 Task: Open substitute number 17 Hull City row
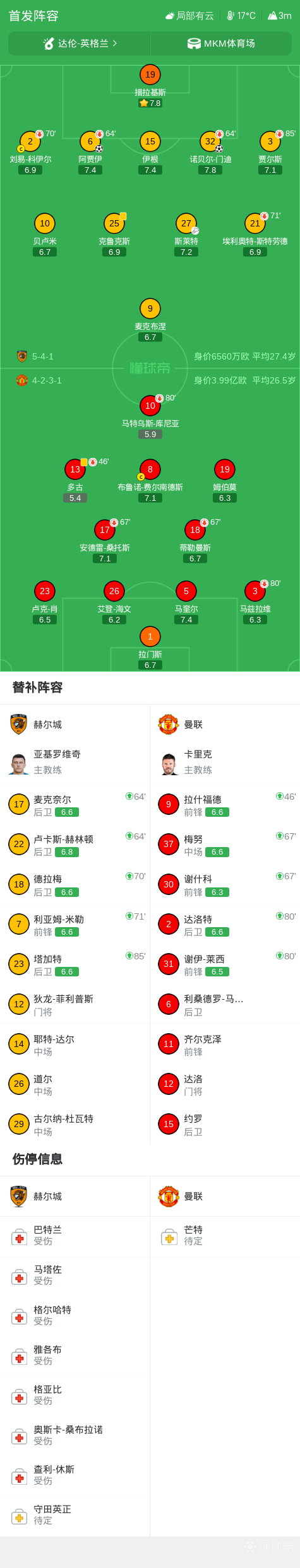coord(75,804)
